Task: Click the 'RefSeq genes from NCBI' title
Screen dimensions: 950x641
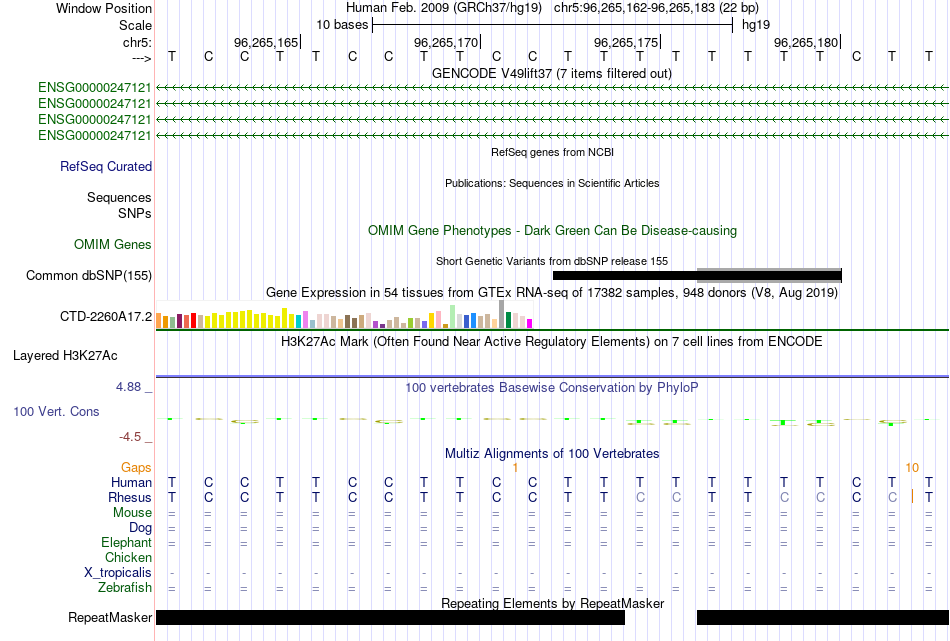Action: click(x=552, y=152)
